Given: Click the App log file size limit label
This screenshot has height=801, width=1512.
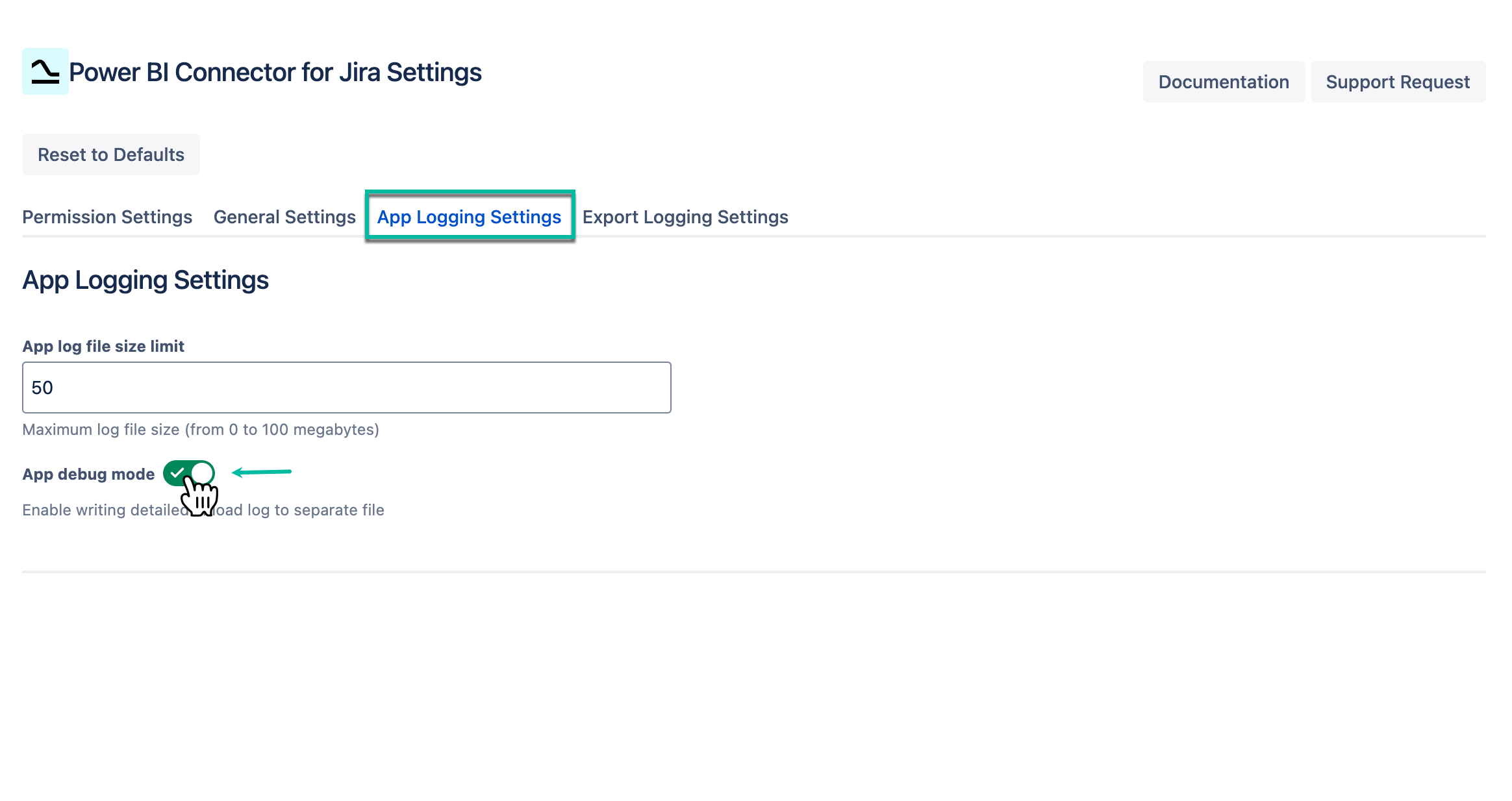Looking at the screenshot, I should tap(103, 346).
